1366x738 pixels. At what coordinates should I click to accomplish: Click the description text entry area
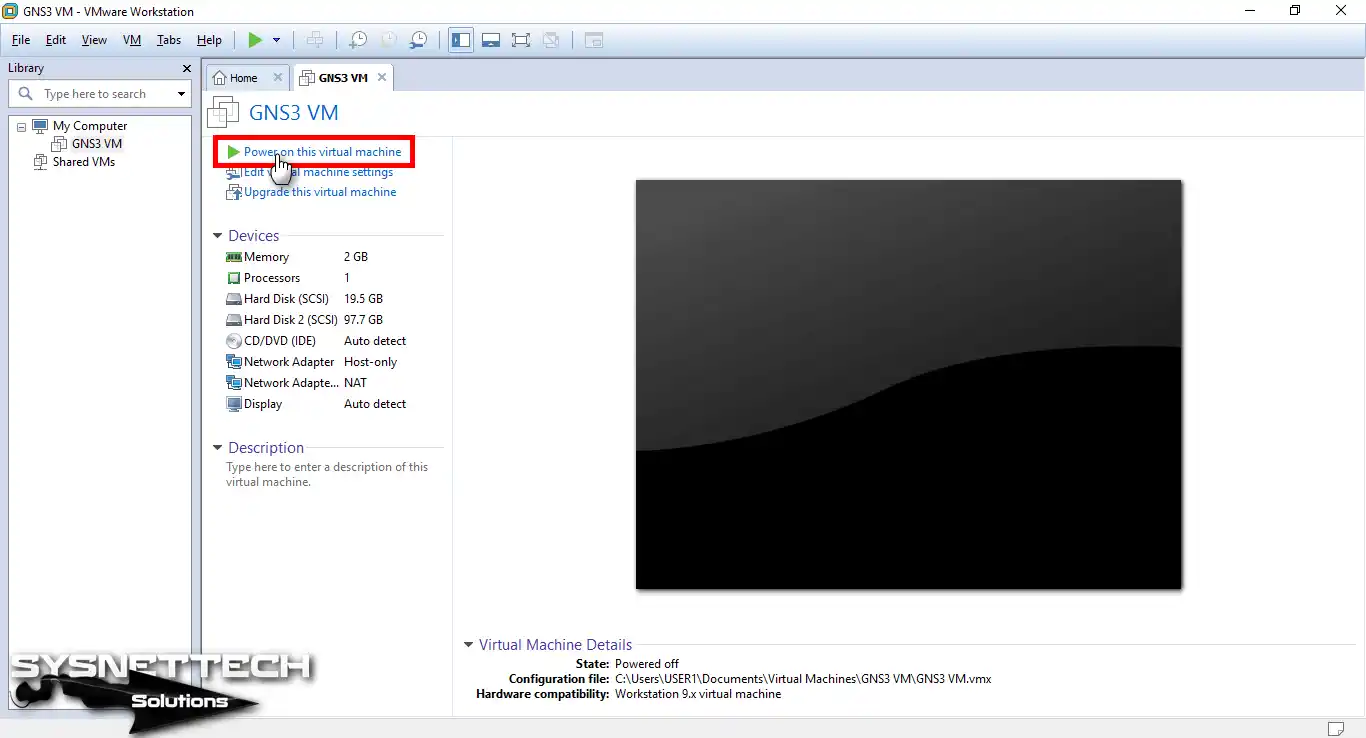coord(327,474)
